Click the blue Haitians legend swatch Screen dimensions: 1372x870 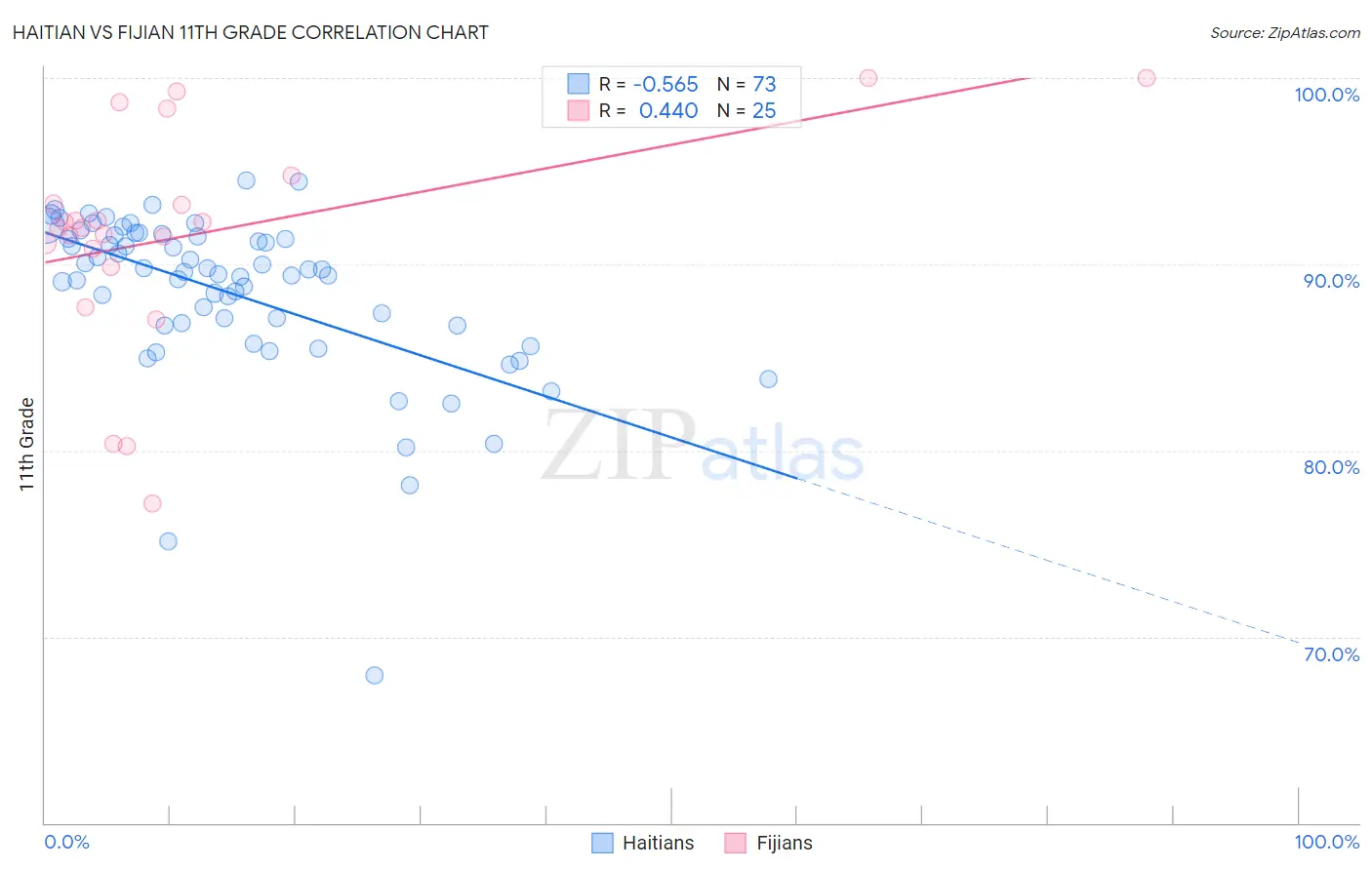(603, 843)
